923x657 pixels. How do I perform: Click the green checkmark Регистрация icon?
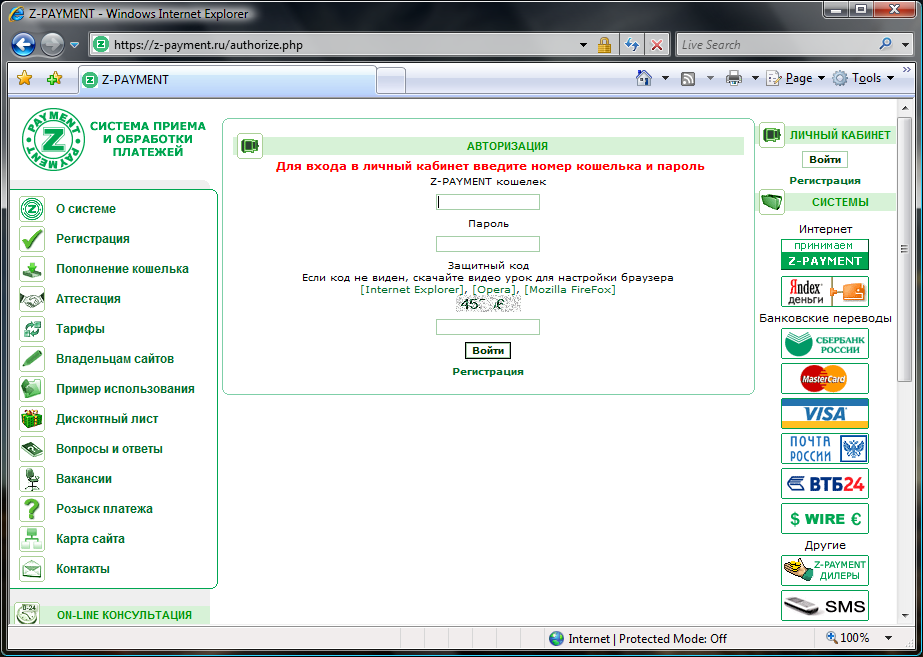coord(32,239)
